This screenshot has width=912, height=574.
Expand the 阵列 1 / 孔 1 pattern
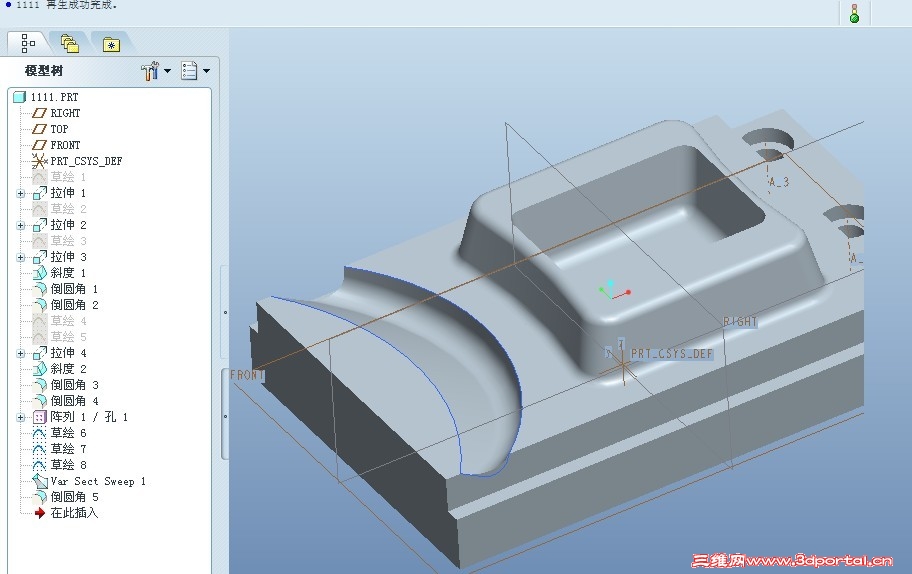pos(21,417)
